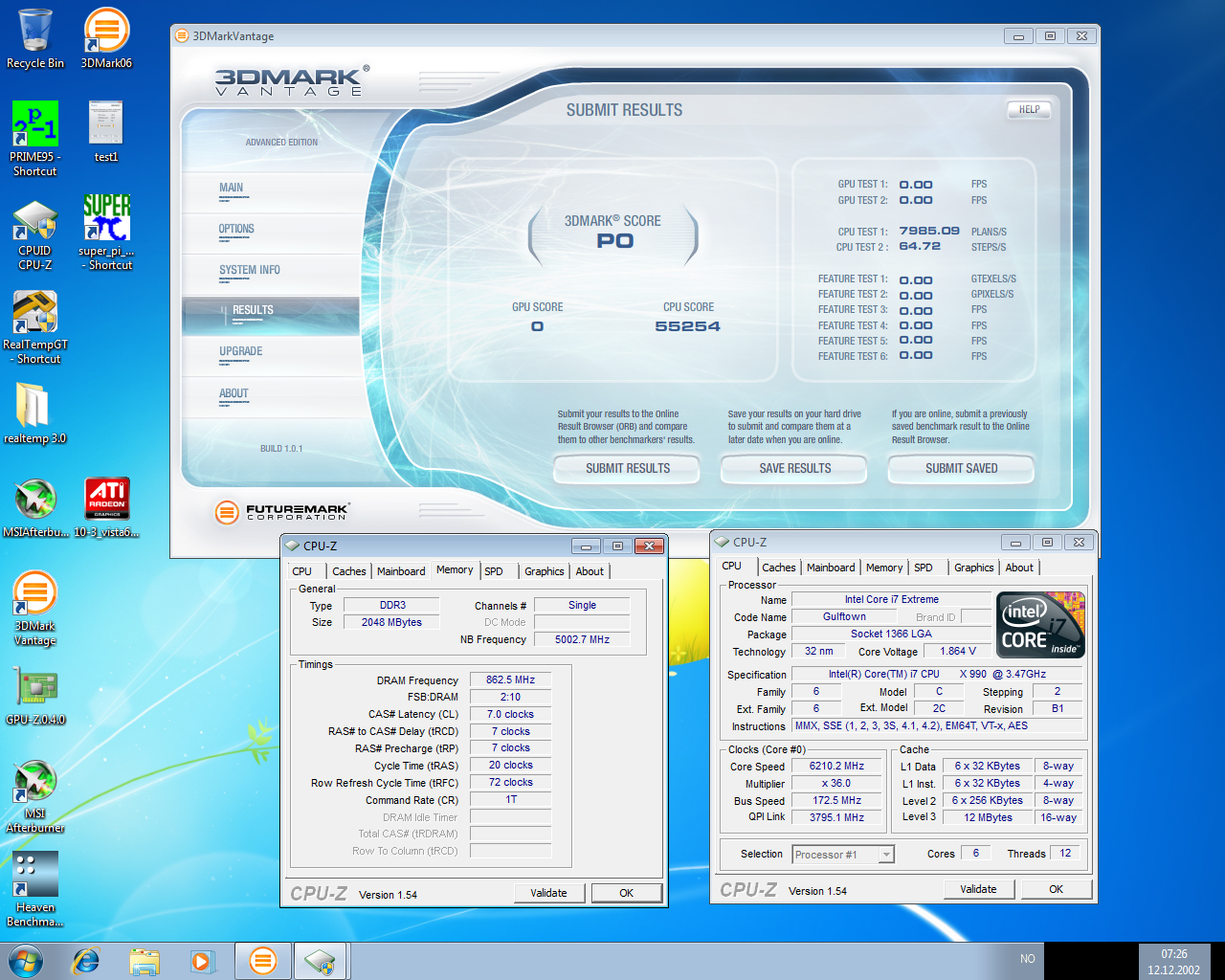Launch the 3DMark Vantage desktop icon
The width and height of the screenshot is (1225, 980).
click(x=35, y=609)
